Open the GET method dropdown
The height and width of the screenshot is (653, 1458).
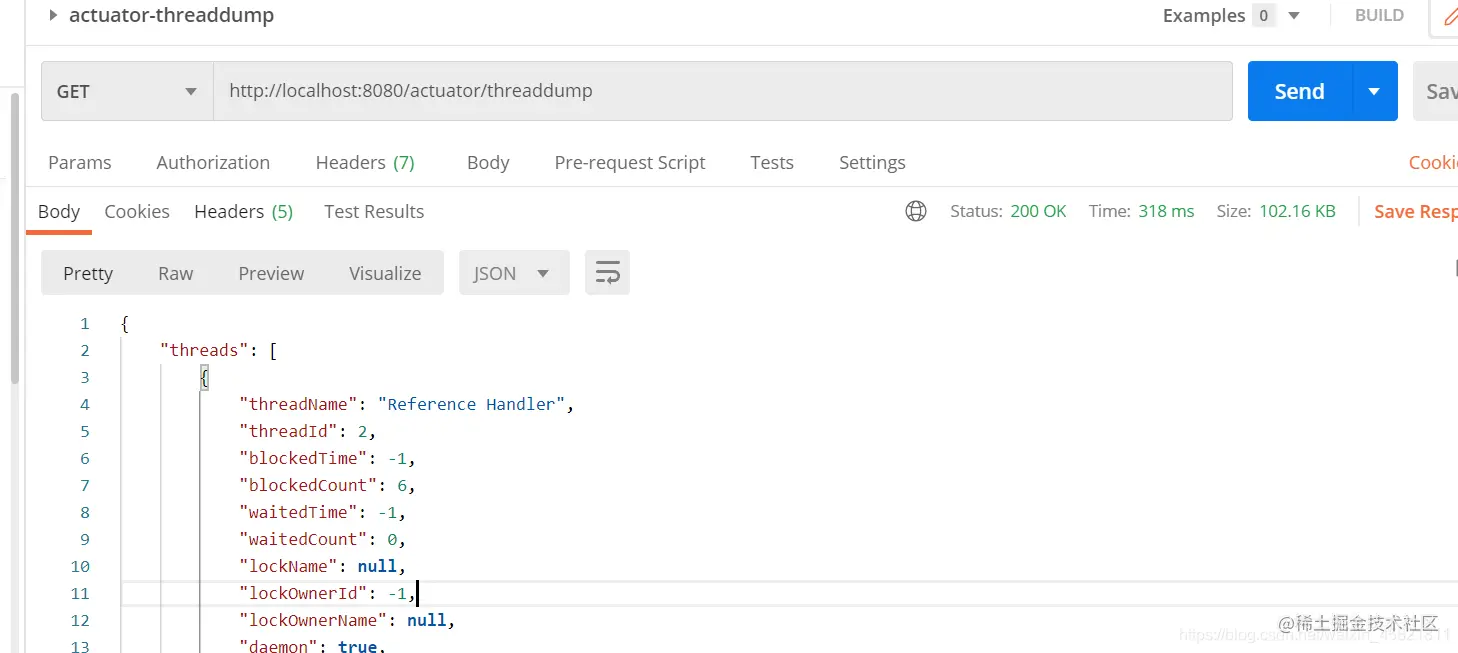[x=127, y=91]
